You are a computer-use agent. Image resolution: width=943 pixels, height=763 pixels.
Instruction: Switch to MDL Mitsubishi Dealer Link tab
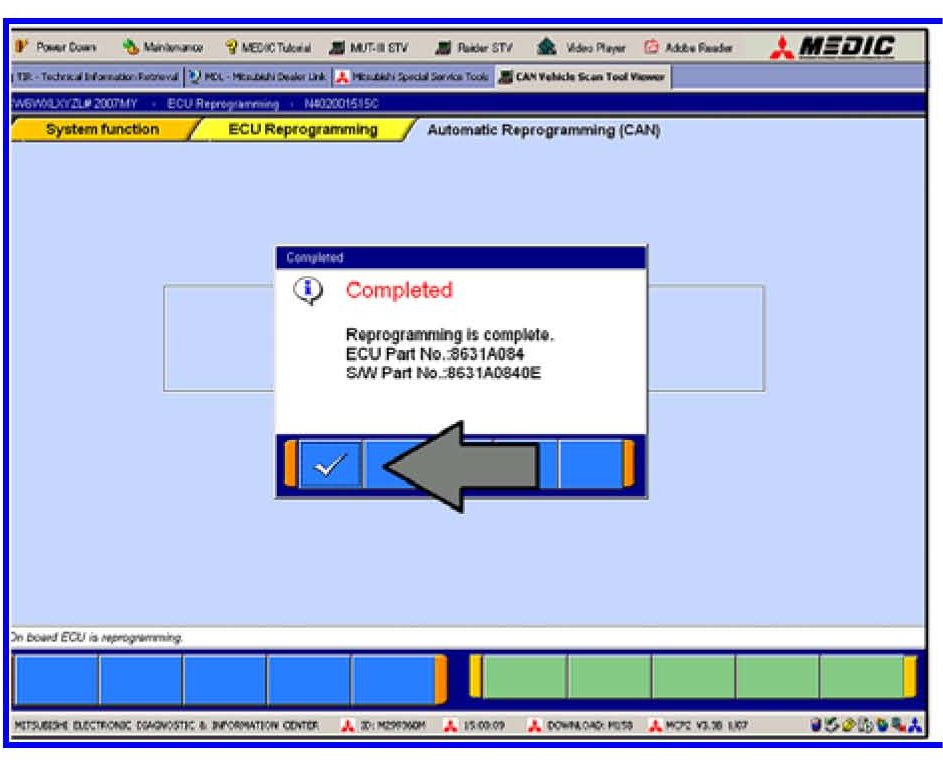(x=257, y=77)
